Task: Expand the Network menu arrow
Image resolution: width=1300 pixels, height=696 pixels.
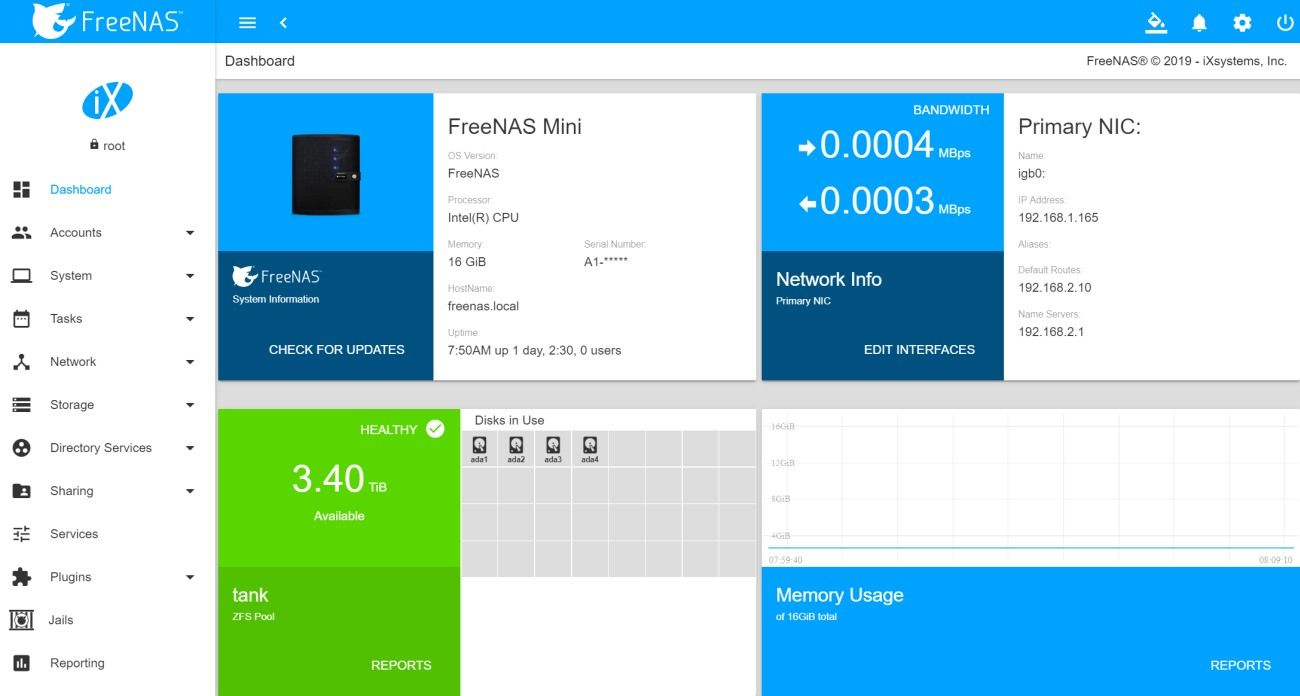Action: (190, 362)
